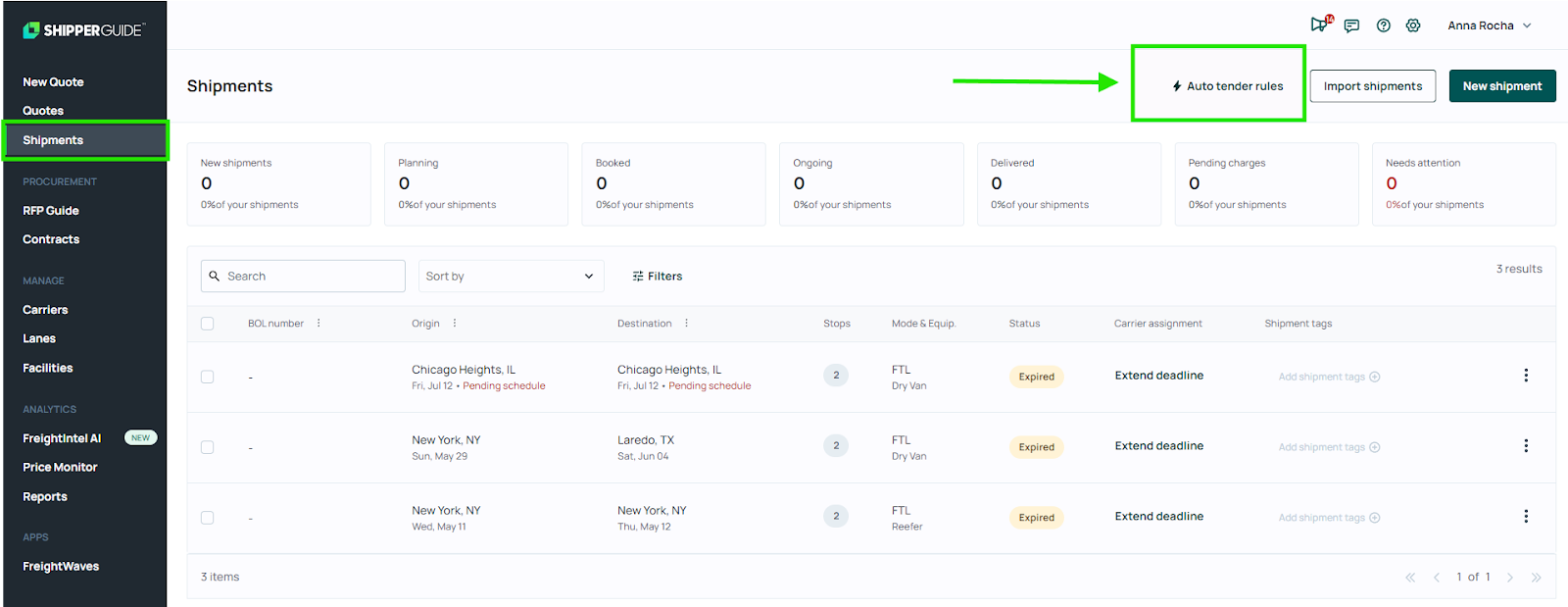
Task: Open the chat messages icon
Action: [1351, 25]
